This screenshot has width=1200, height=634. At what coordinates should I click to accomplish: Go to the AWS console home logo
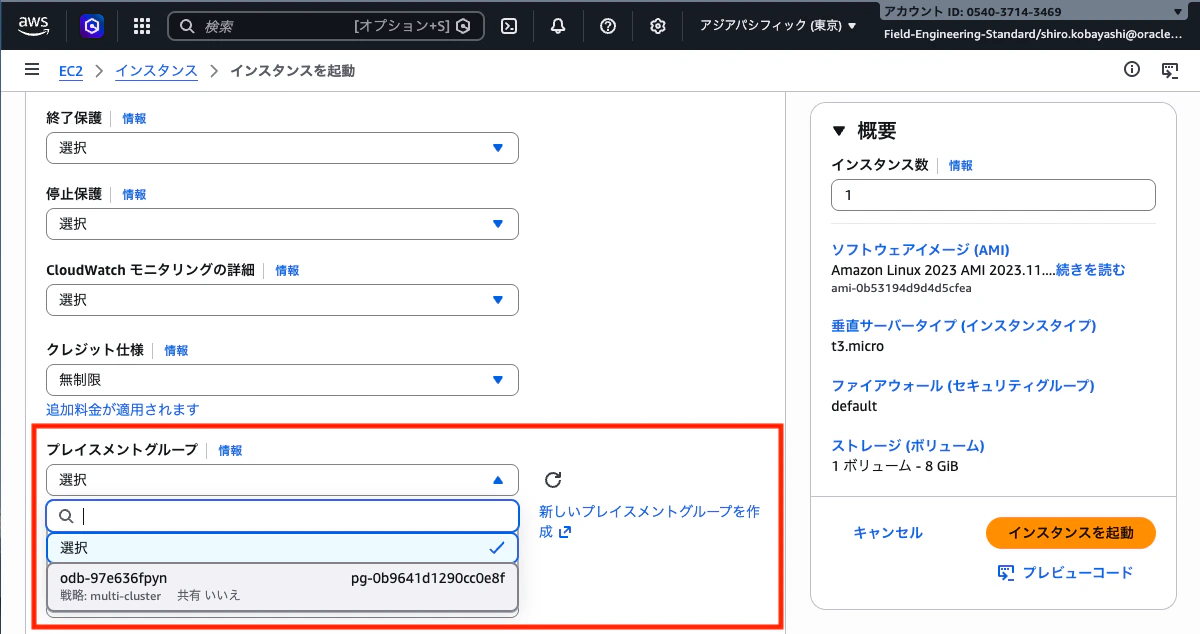tap(34, 25)
